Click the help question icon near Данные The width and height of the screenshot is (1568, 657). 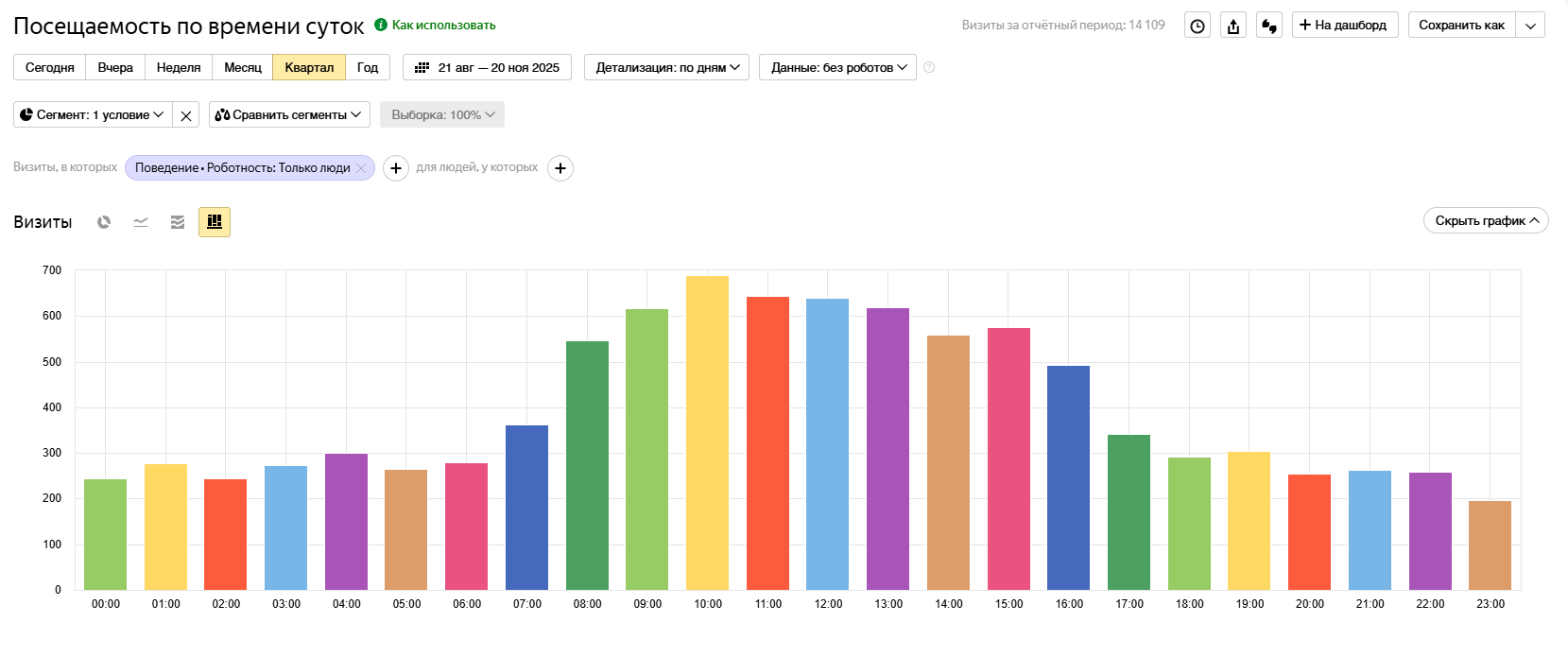click(x=929, y=67)
